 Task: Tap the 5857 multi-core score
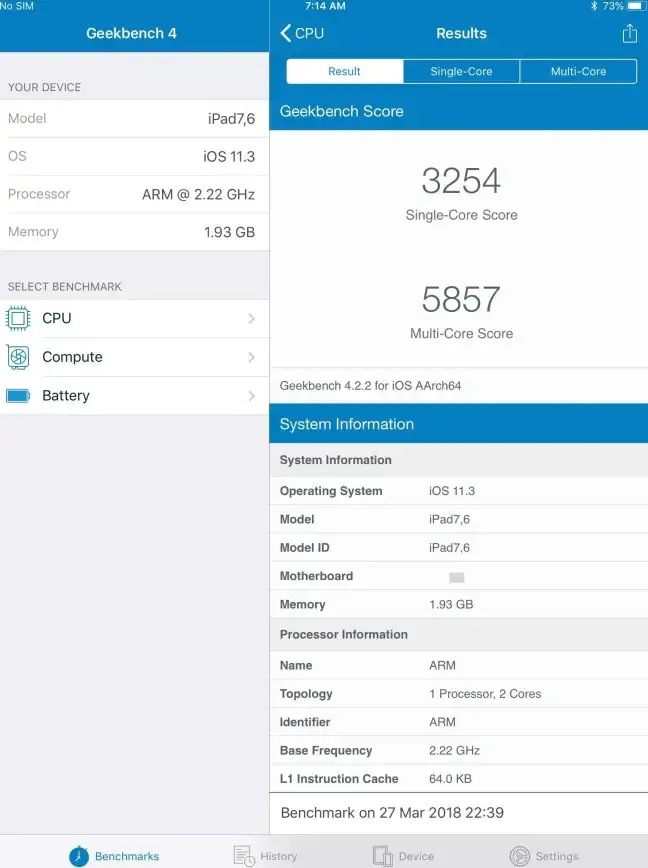click(x=461, y=299)
